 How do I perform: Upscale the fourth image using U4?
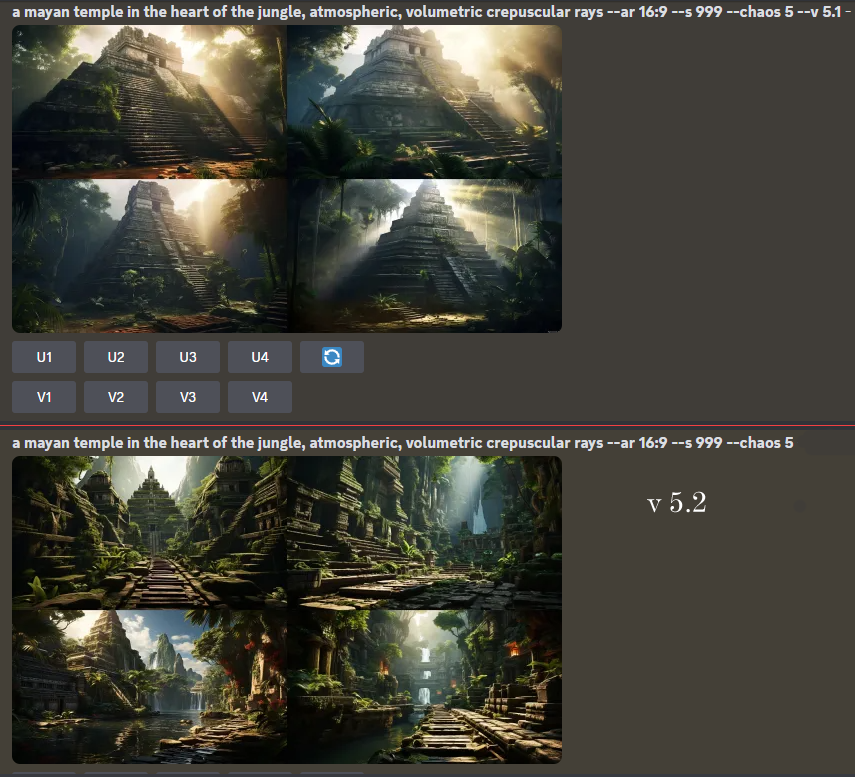pyautogui.click(x=260, y=357)
